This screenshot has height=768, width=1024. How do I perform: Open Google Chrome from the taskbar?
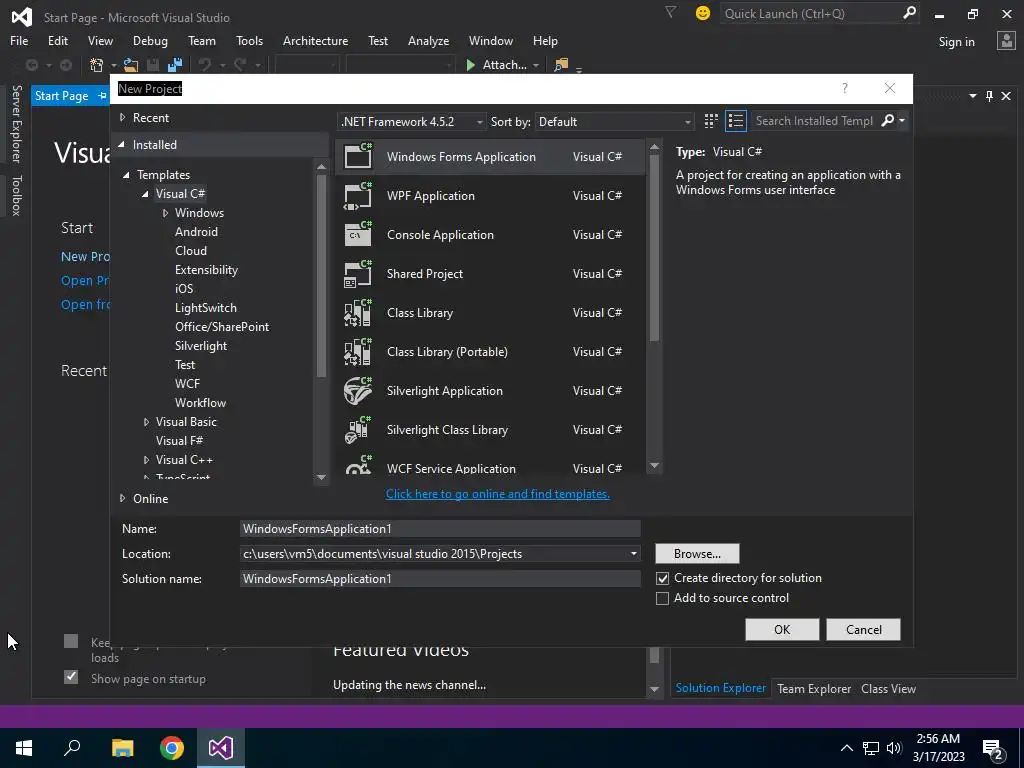click(x=172, y=748)
